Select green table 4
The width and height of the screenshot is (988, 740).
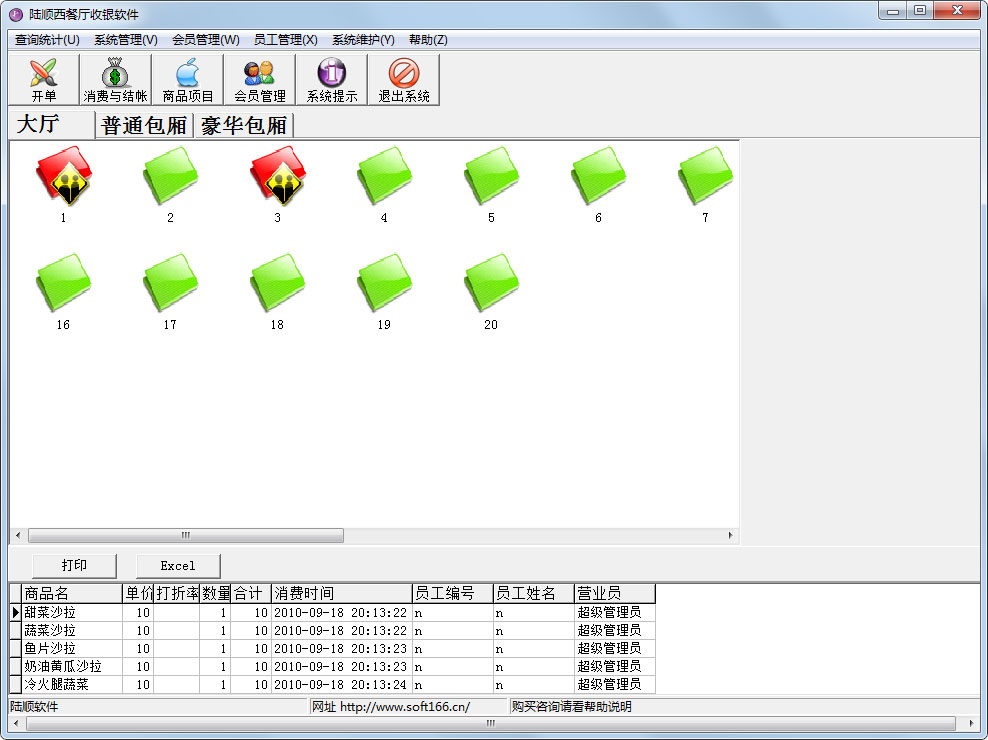click(x=384, y=176)
